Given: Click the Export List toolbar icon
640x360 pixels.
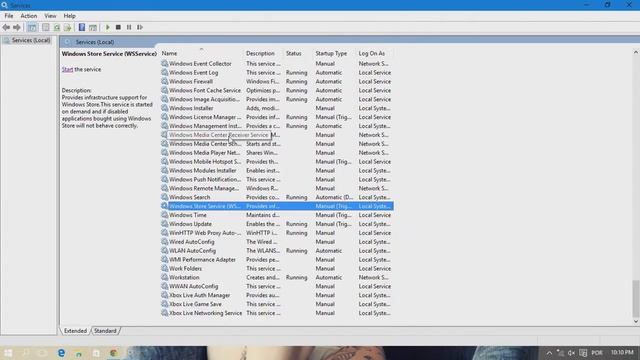Looking at the screenshot, I should (x=67, y=27).
